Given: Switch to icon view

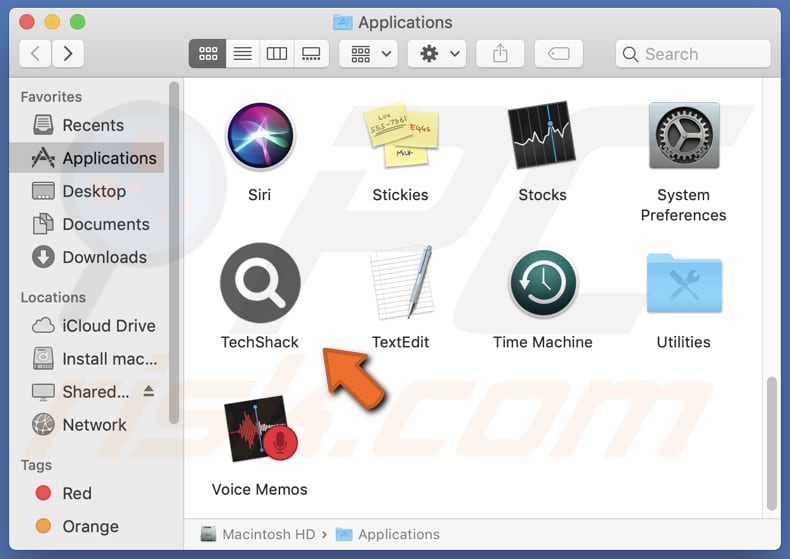Looking at the screenshot, I should point(208,53).
